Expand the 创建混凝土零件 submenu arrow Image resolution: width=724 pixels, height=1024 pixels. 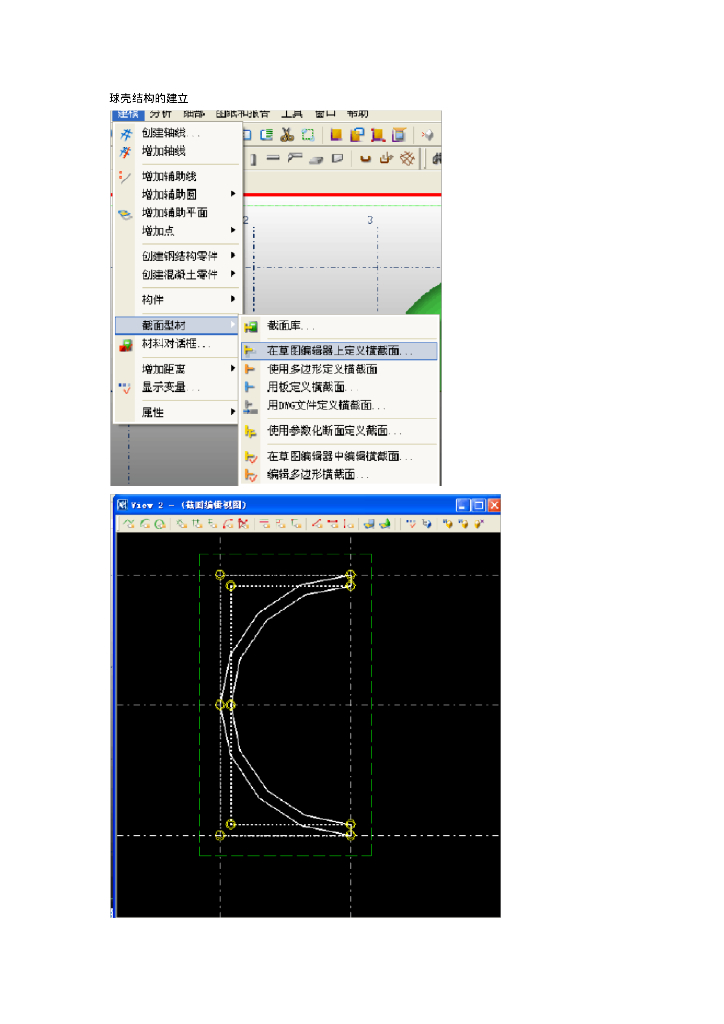233,274
